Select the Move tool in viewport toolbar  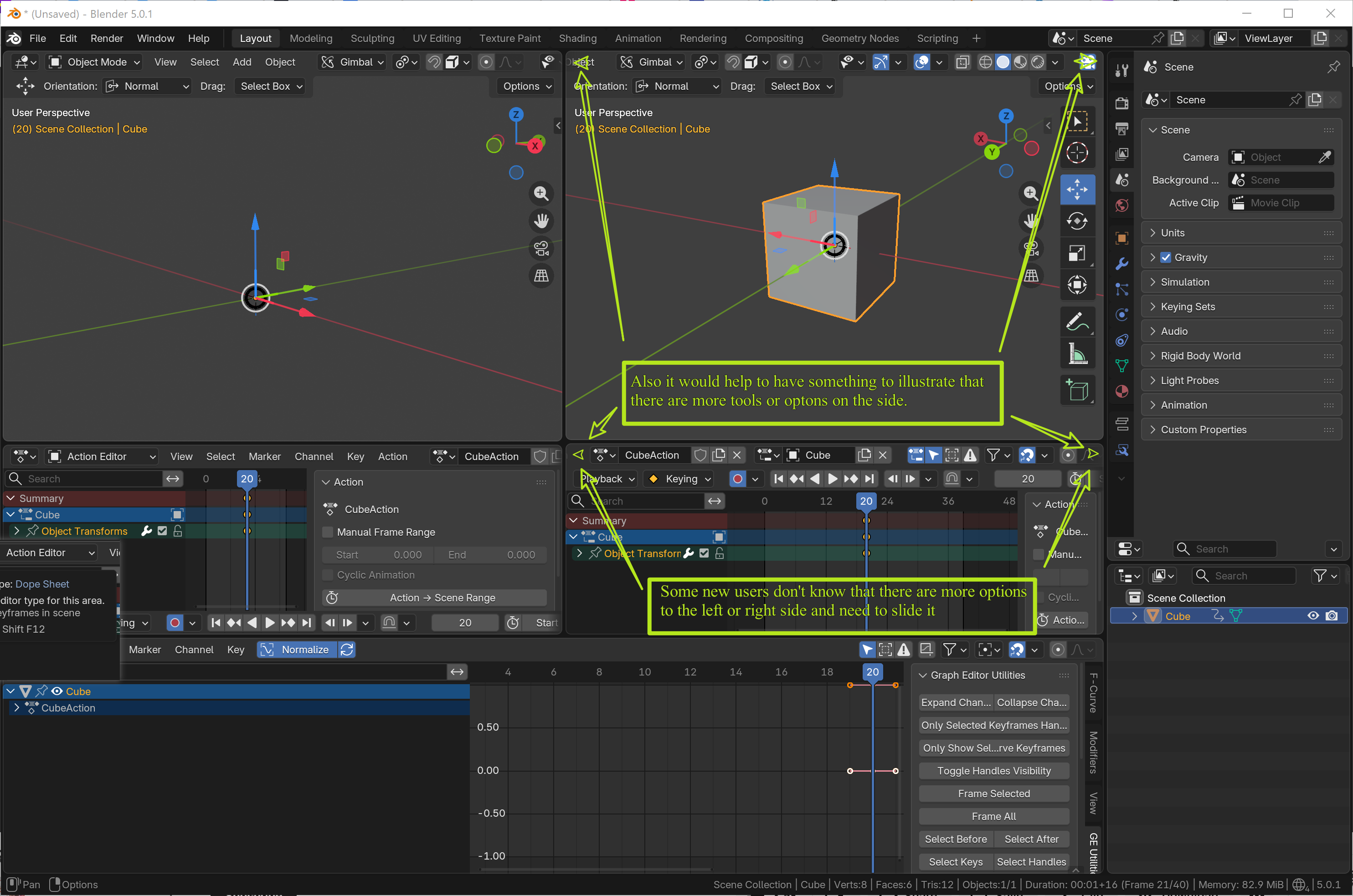tap(1077, 189)
